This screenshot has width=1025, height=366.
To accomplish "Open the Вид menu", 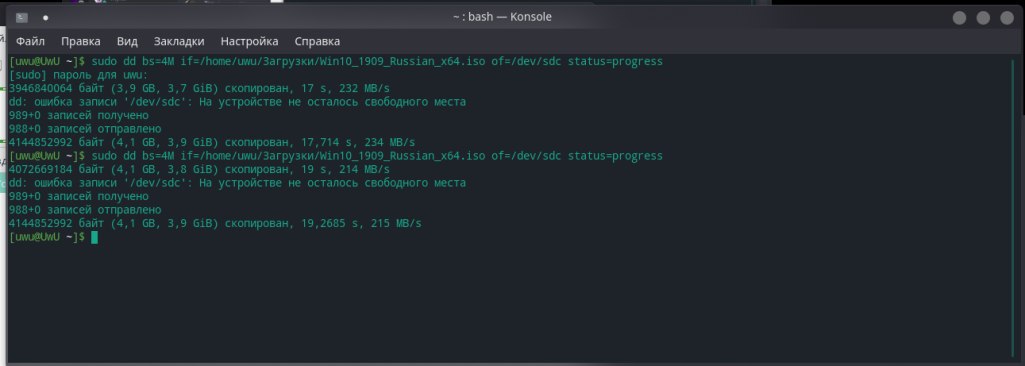I will point(127,41).
